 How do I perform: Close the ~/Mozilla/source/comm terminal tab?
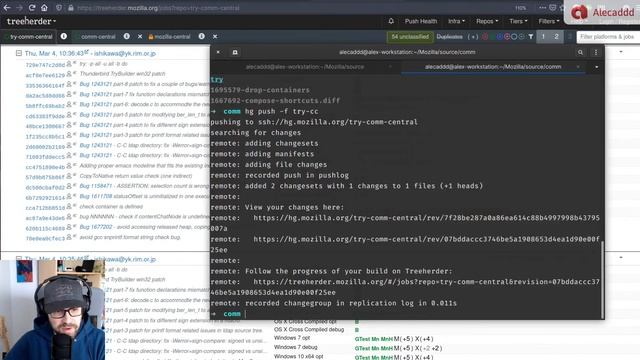[x=578, y=67]
